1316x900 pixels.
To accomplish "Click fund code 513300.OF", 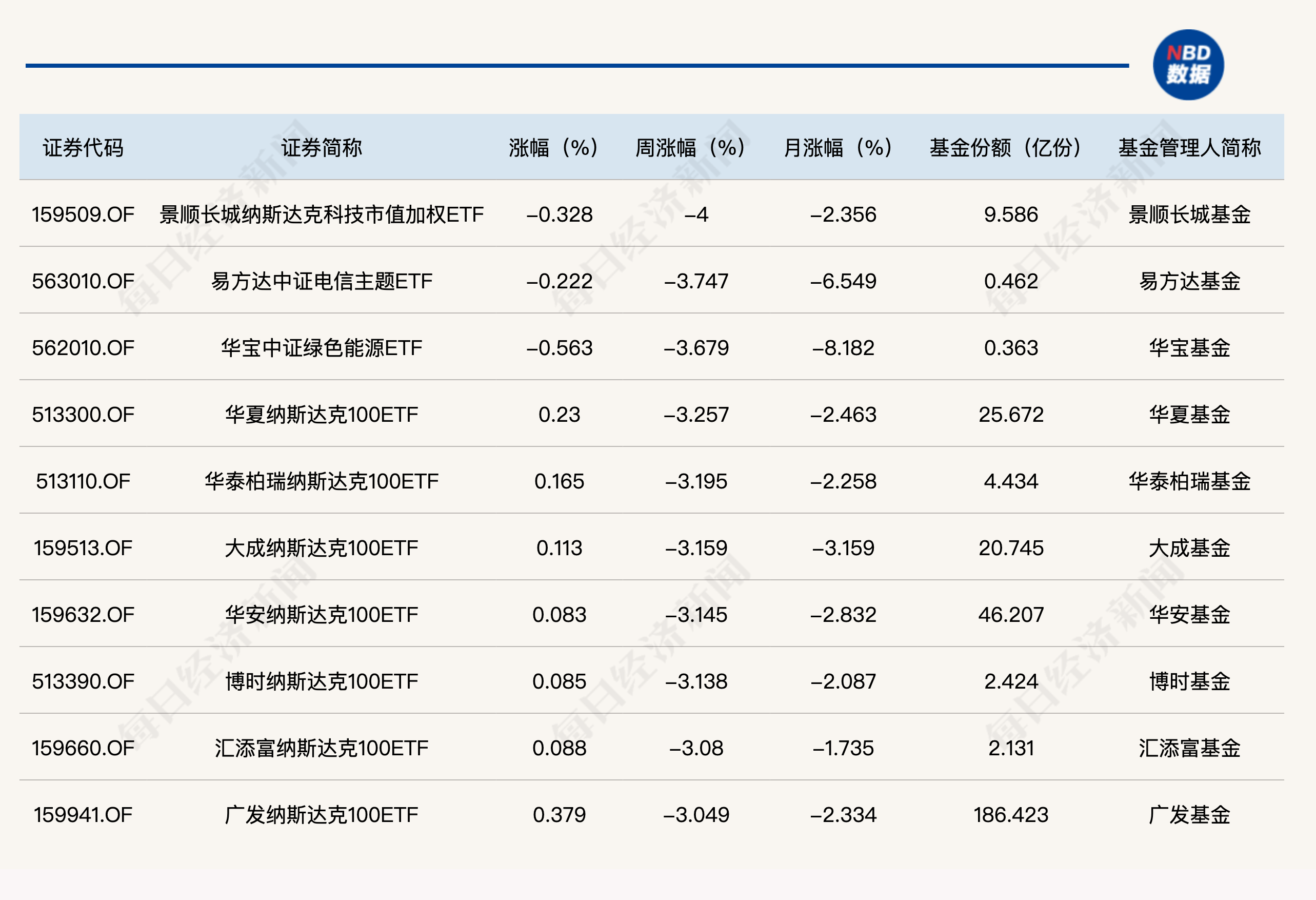I will click(x=83, y=415).
